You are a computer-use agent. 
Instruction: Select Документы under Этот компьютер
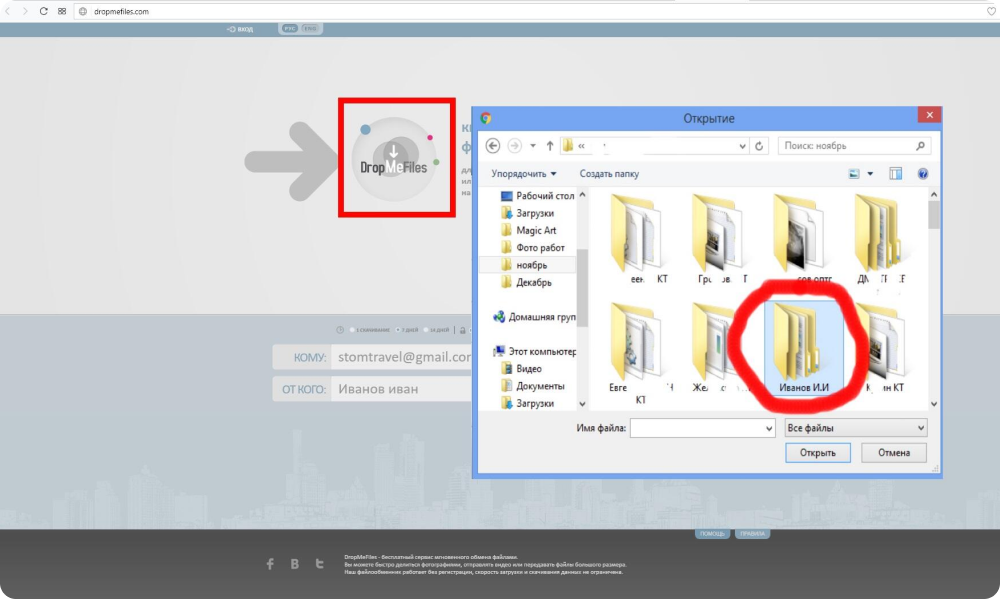click(533, 386)
